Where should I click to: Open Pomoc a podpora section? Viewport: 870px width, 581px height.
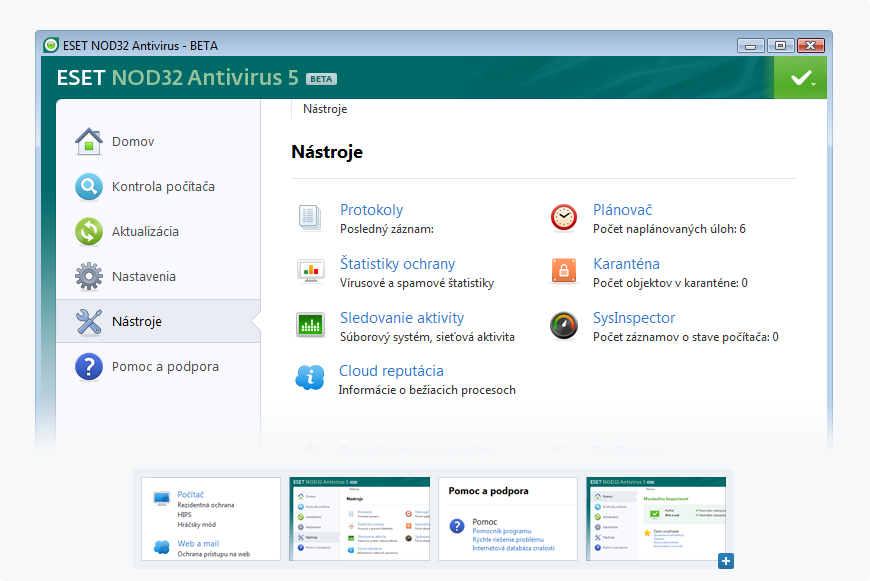click(165, 367)
